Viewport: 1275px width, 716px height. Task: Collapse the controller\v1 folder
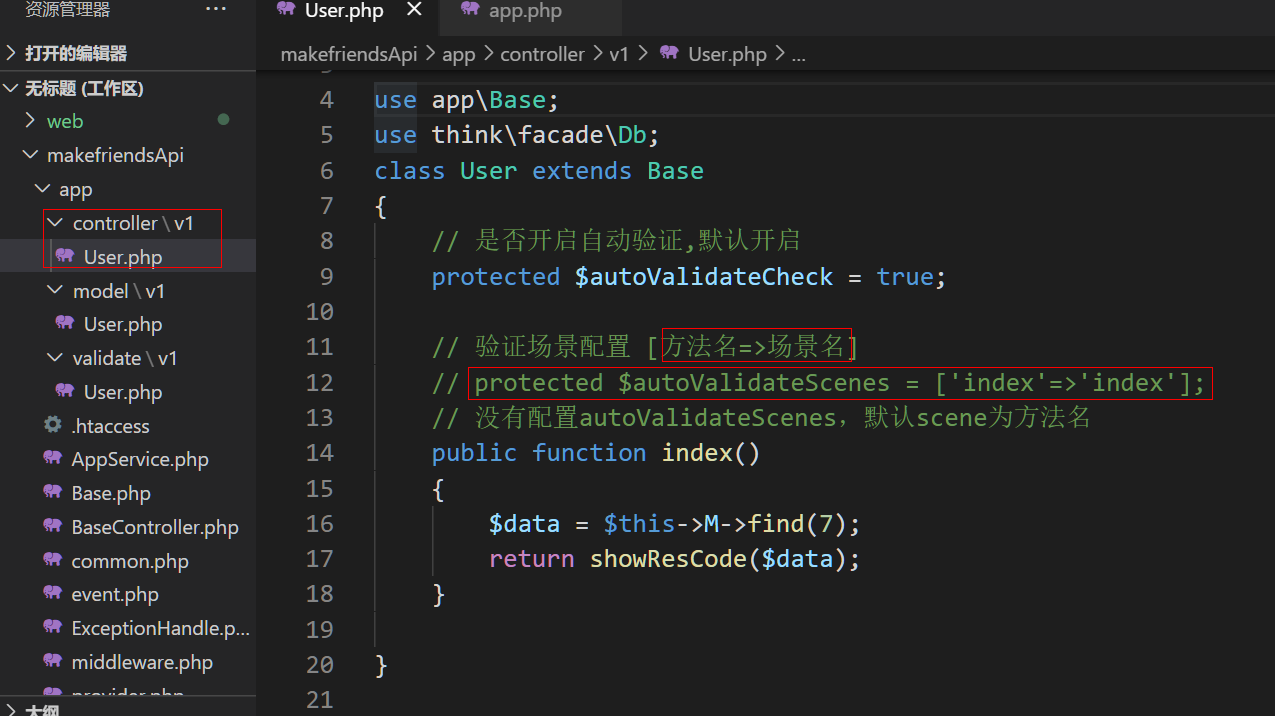point(132,223)
